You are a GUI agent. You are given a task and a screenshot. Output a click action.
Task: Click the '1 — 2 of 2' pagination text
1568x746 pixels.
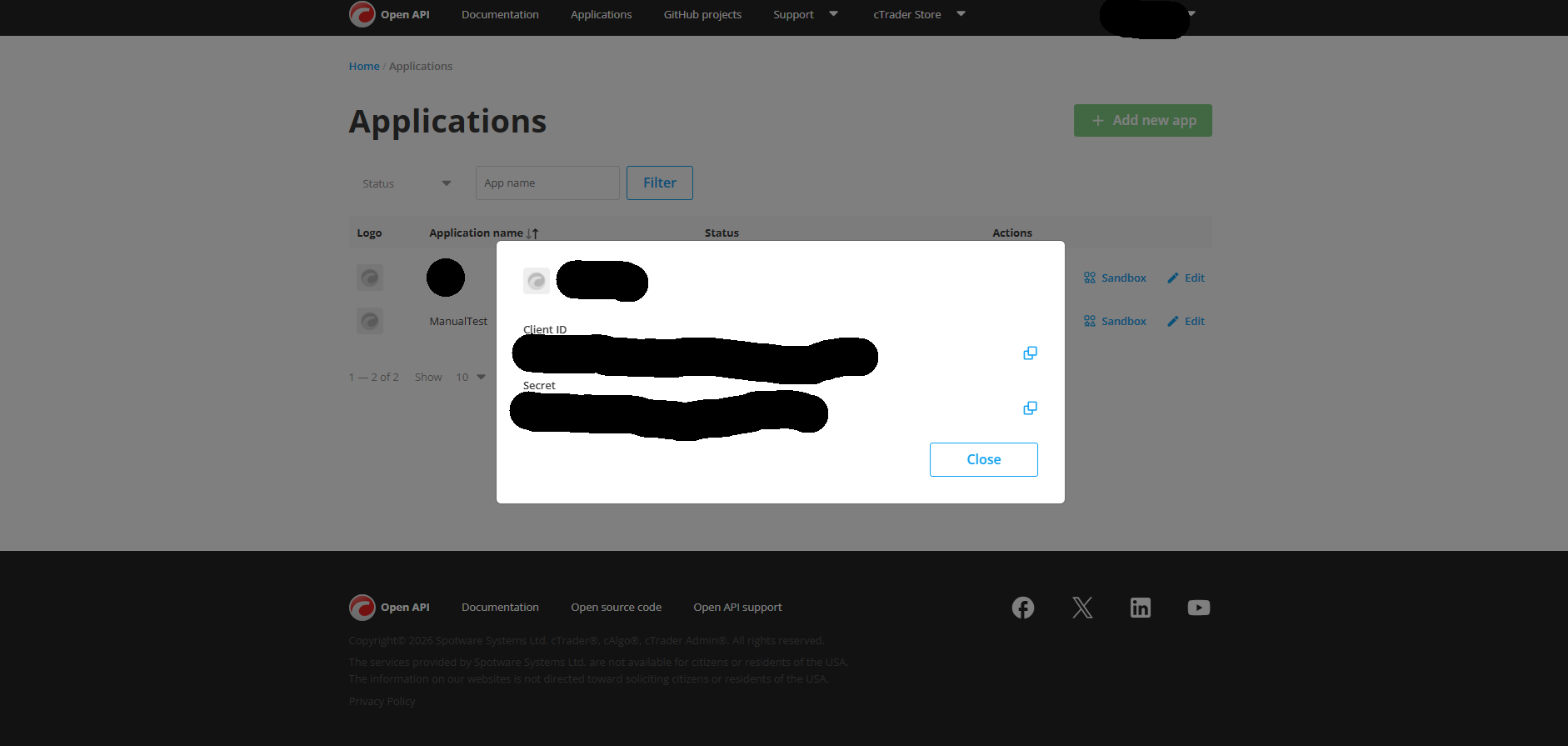pos(373,378)
